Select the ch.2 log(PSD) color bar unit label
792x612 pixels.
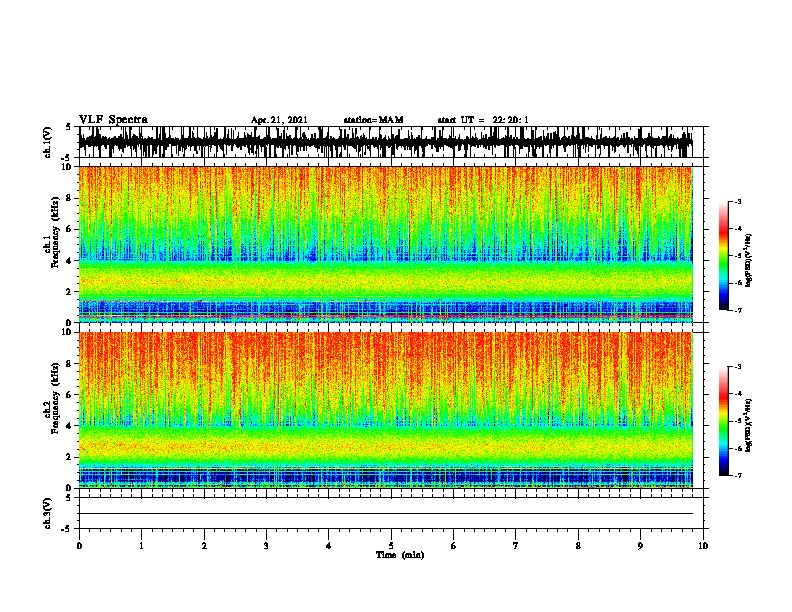[x=748, y=425]
